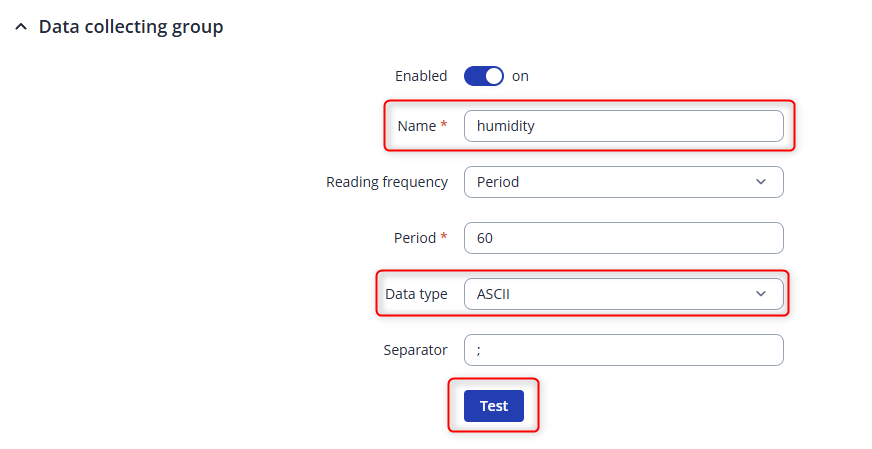Click the Data collecting group heading
The image size is (872, 449).
click(130, 27)
